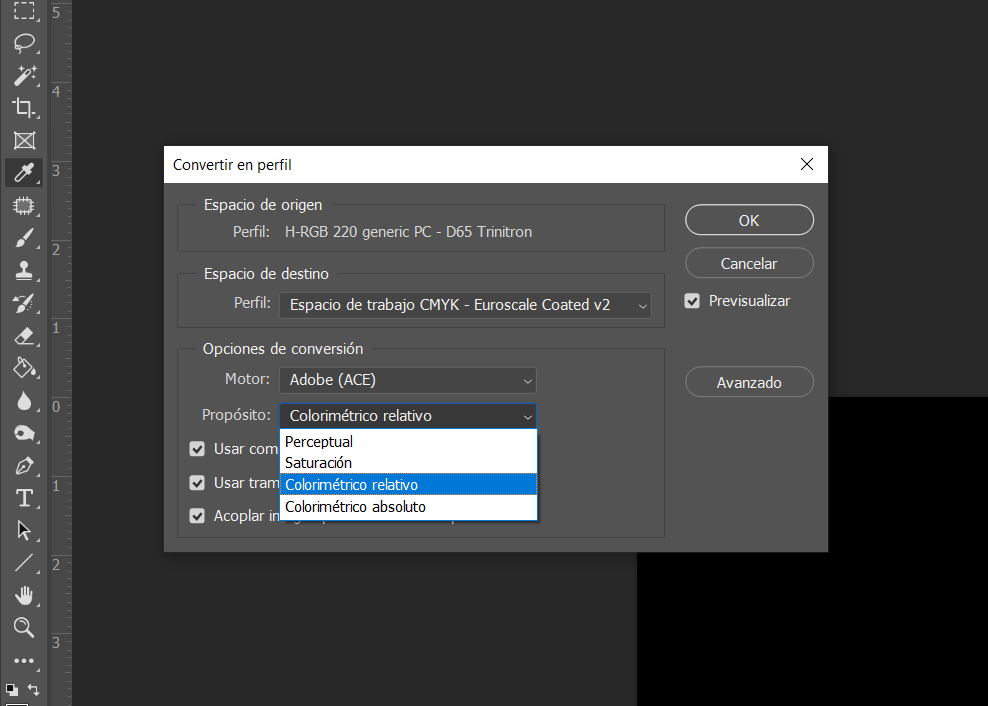
Task: Select the Brush tool
Action: click(x=24, y=238)
